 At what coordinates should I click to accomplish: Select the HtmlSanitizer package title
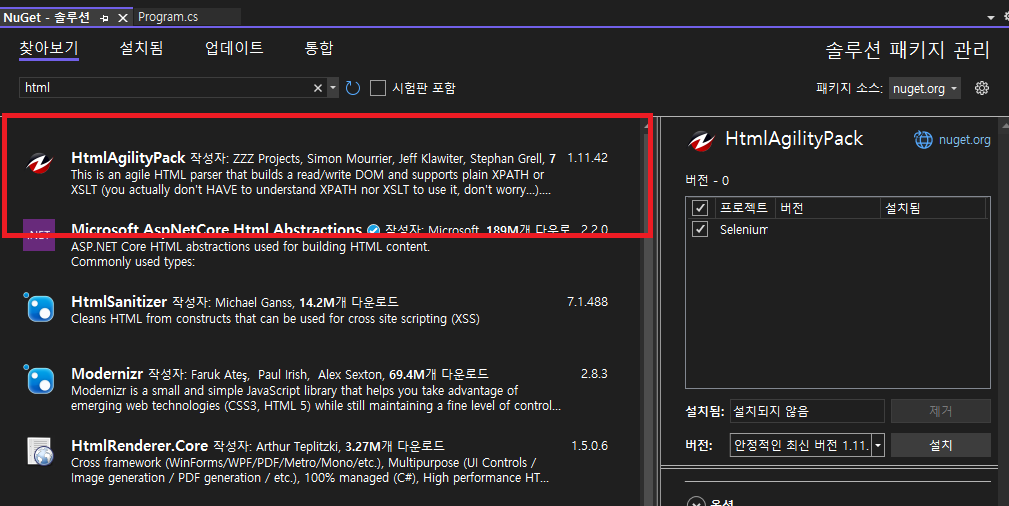click(x=119, y=301)
